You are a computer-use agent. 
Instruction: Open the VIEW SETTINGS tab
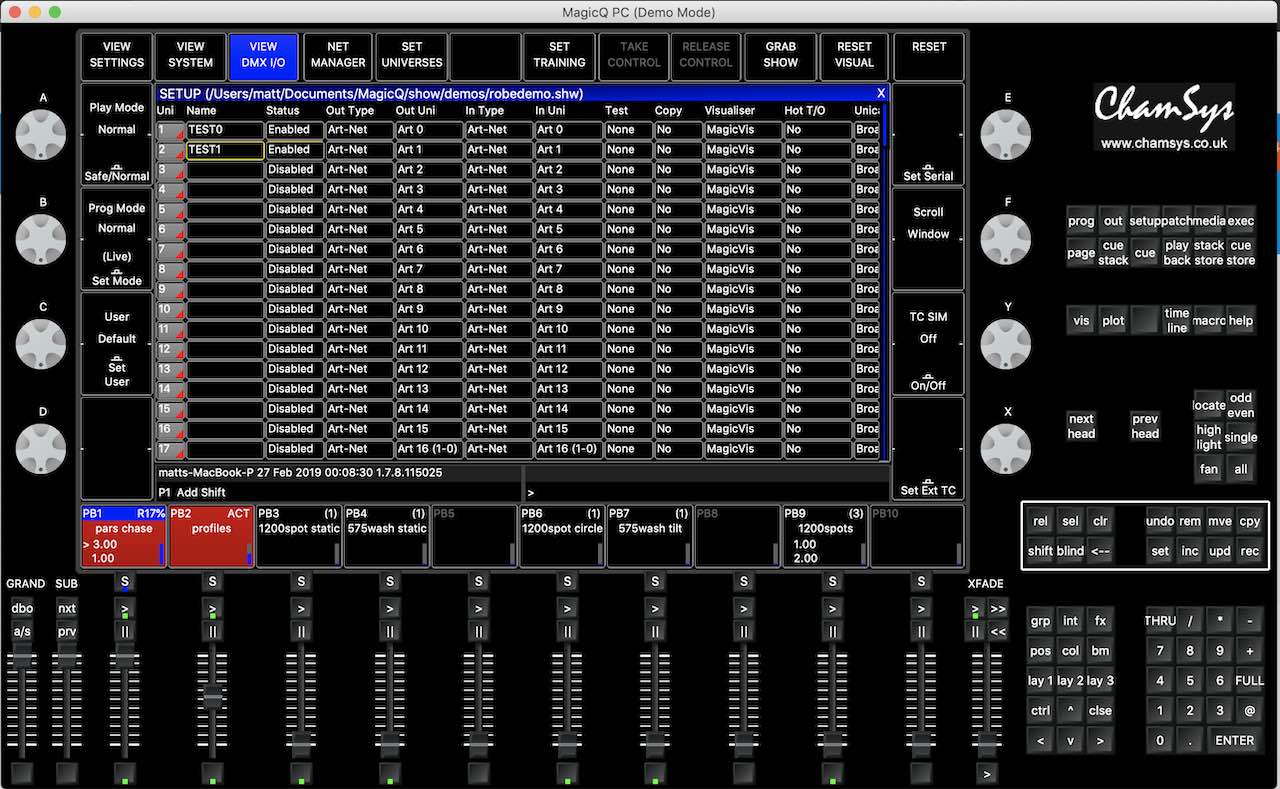pos(117,55)
